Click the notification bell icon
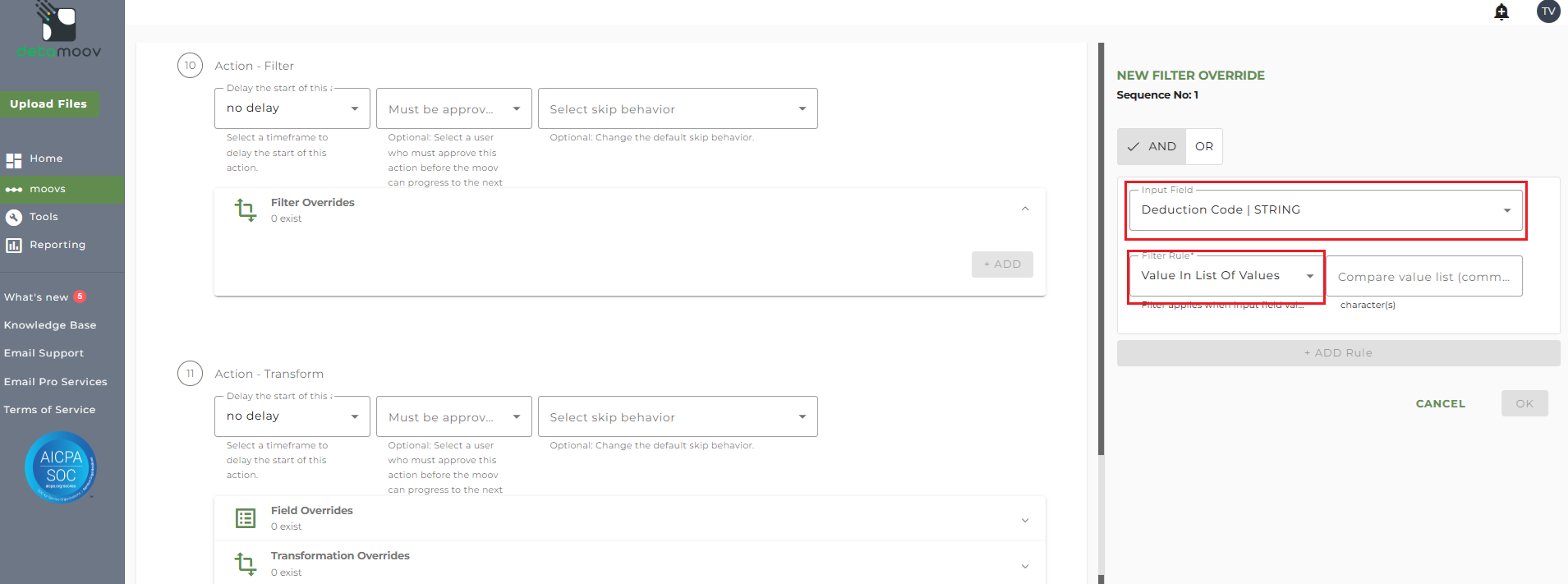The width and height of the screenshot is (1568, 584). tap(1501, 11)
